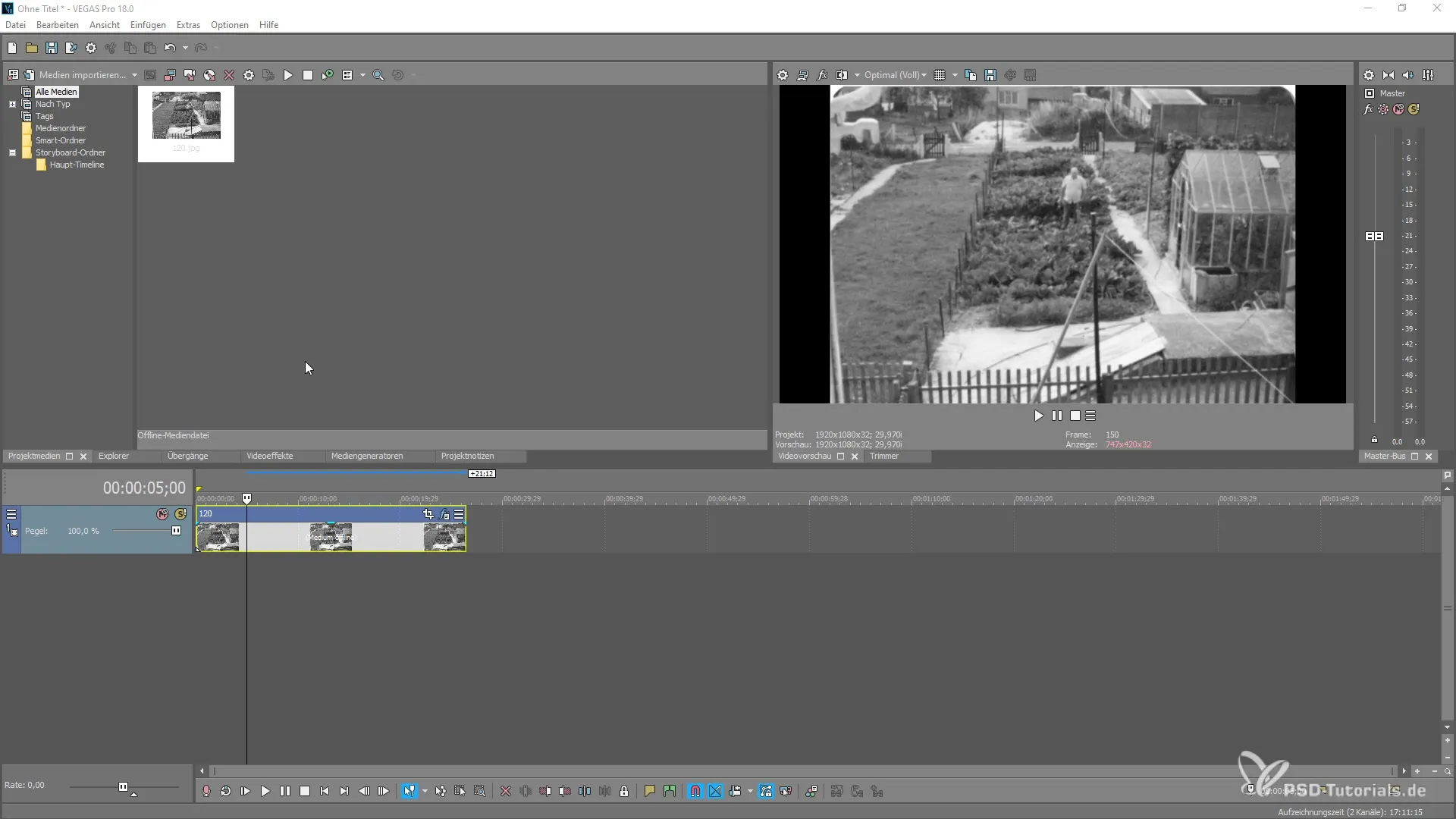The width and height of the screenshot is (1456, 819).
Task: Save snapshot to file icon in preview
Action: [x=990, y=75]
